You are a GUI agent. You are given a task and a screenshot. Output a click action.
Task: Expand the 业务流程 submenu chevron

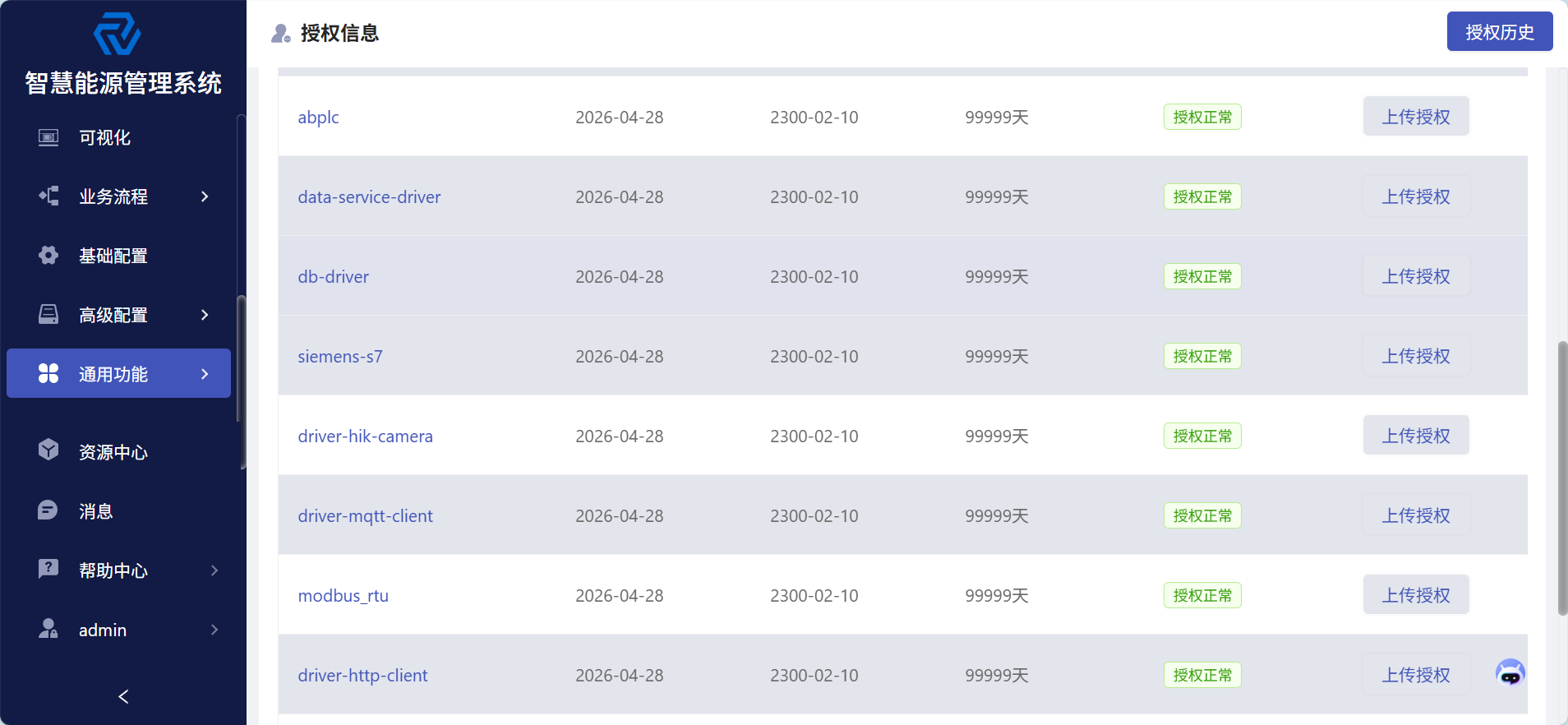205,196
